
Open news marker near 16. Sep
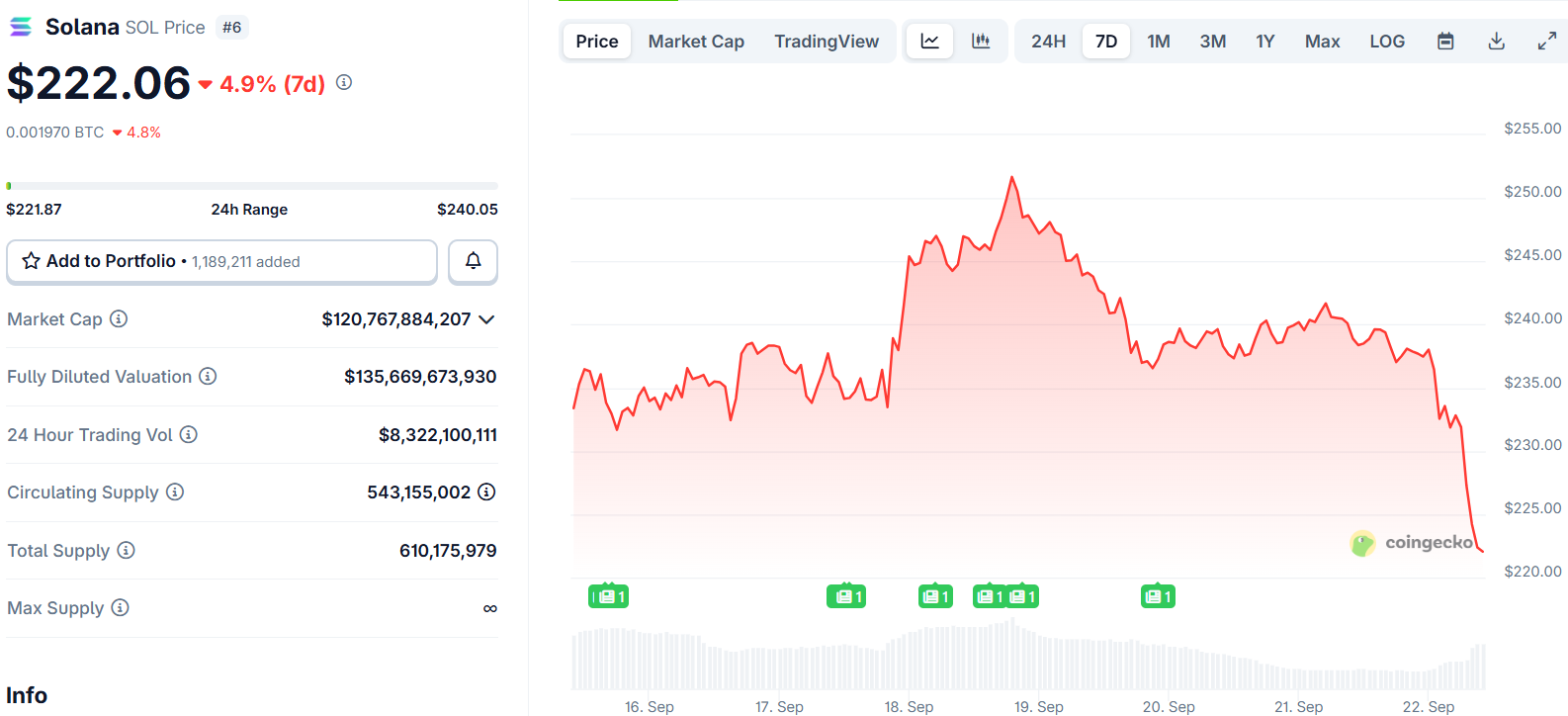(x=608, y=596)
